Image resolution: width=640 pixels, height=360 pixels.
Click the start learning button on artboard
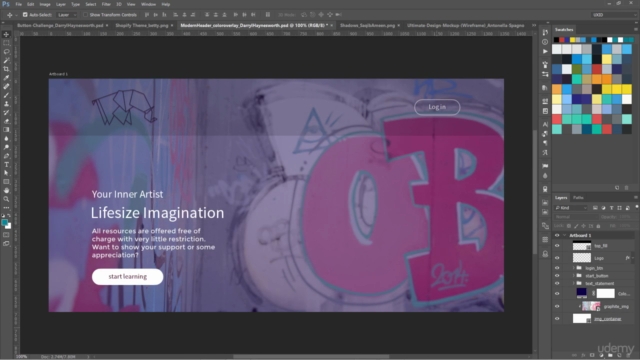point(127,277)
